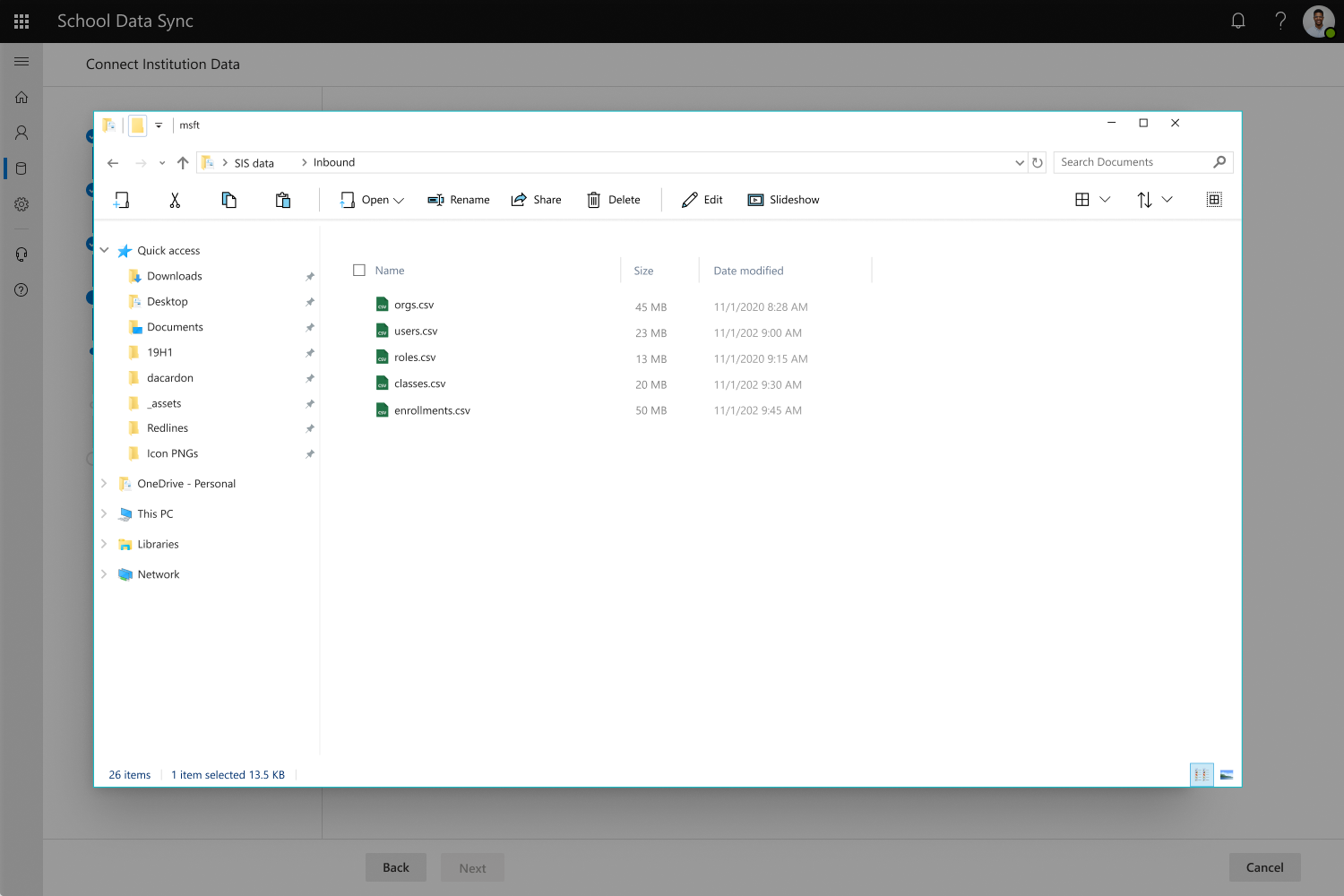Open the sort options dropdown arrow
1344x896 pixels.
pos(1167,200)
